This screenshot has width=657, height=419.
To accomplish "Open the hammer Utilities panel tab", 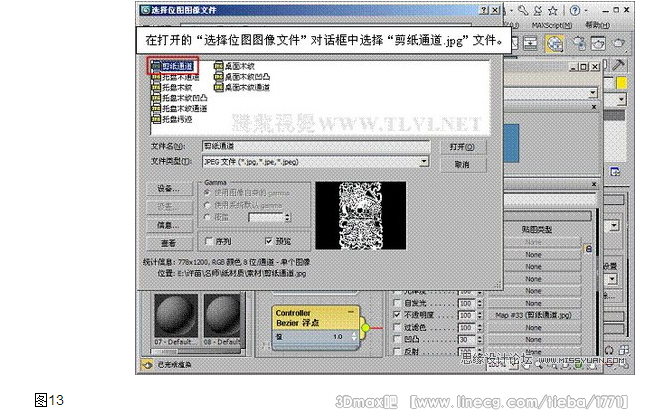I will pyautogui.click(x=618, y=65).
